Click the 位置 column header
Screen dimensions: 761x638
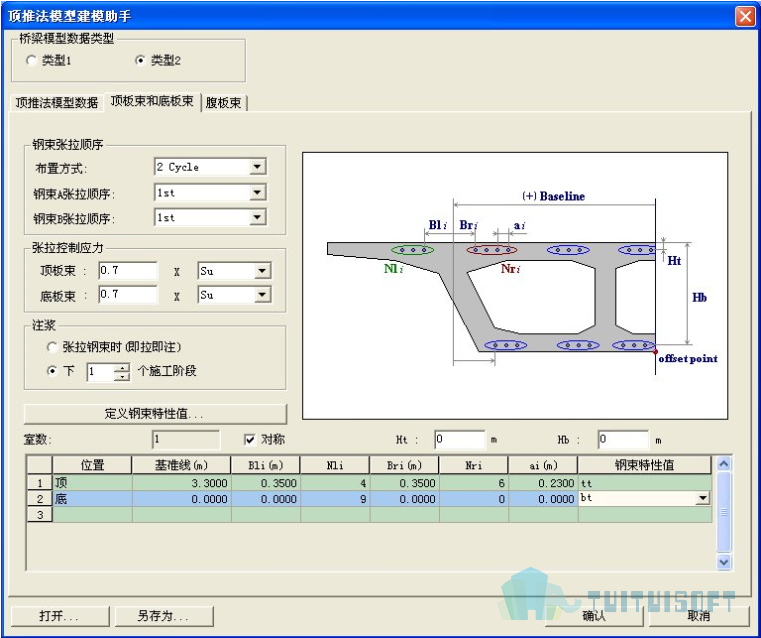(92, 465)
